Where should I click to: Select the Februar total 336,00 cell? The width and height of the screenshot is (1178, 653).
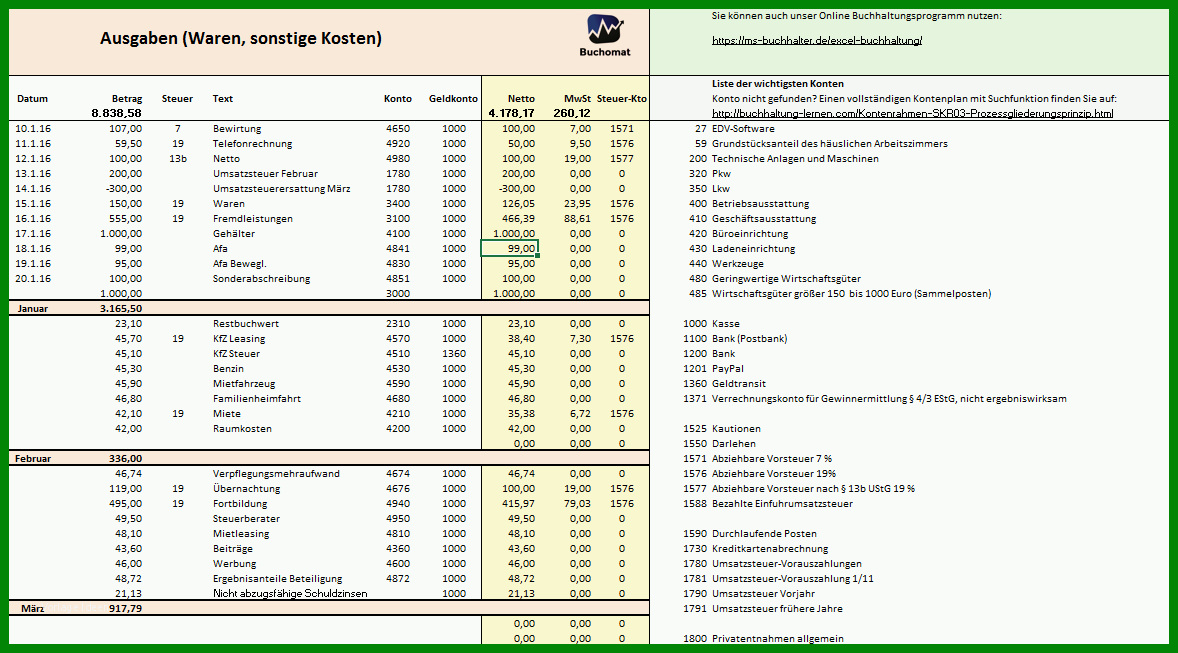click(125, 458)
